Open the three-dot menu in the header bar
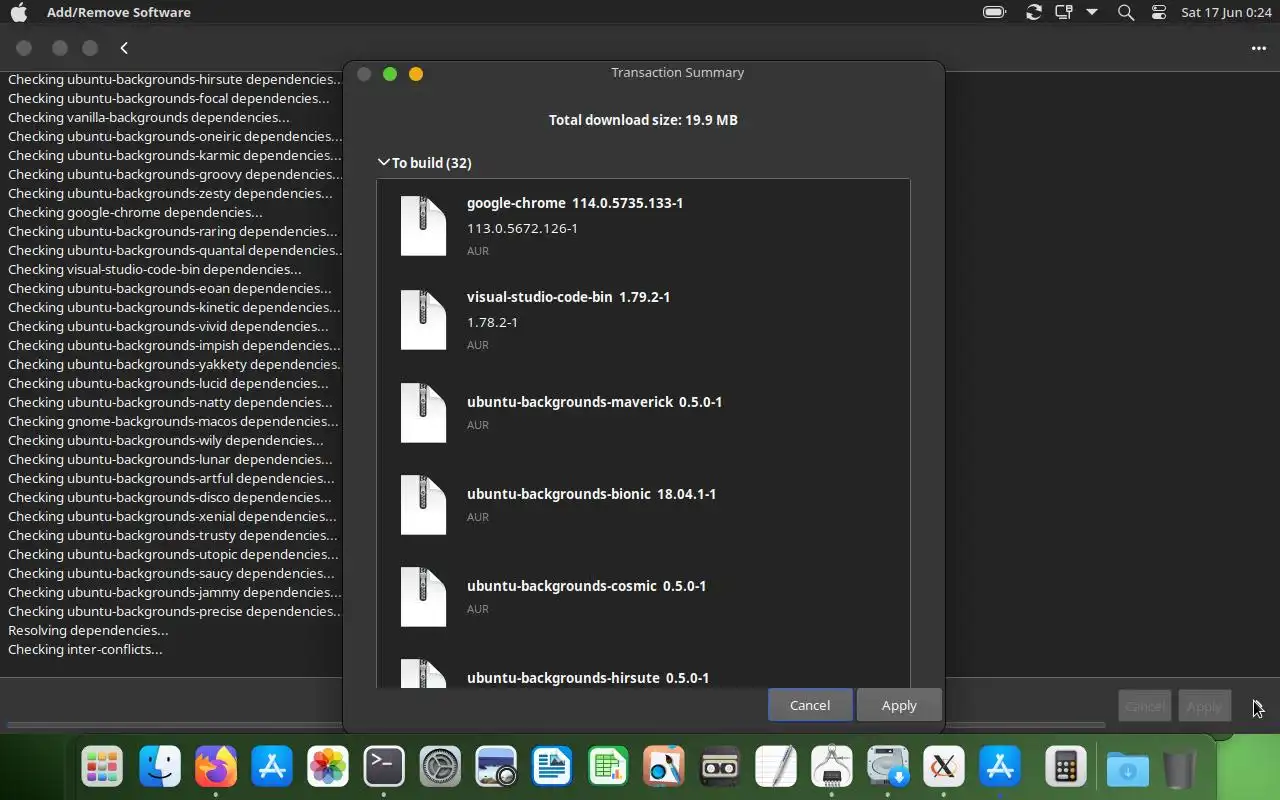 pos(1258,48)
